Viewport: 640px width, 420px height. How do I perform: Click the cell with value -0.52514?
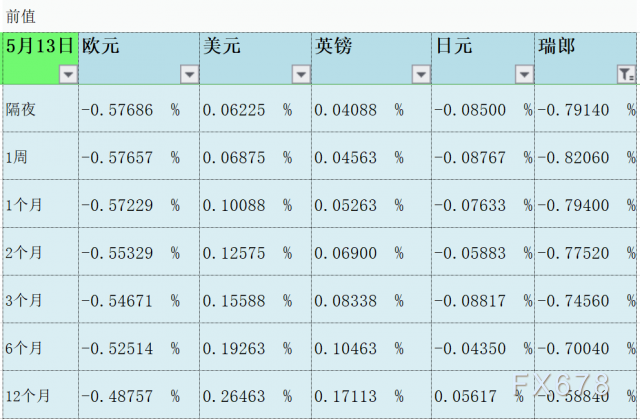[139, 347]
